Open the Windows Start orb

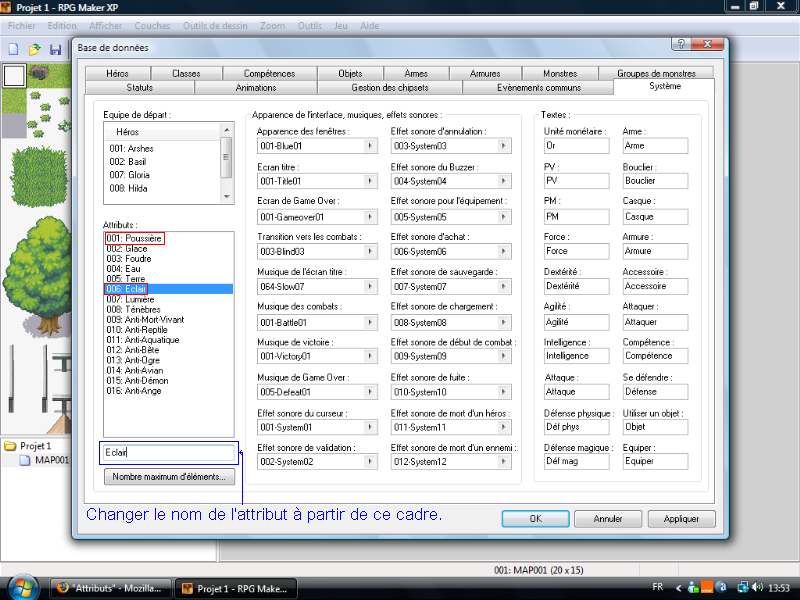coord(21,587)
